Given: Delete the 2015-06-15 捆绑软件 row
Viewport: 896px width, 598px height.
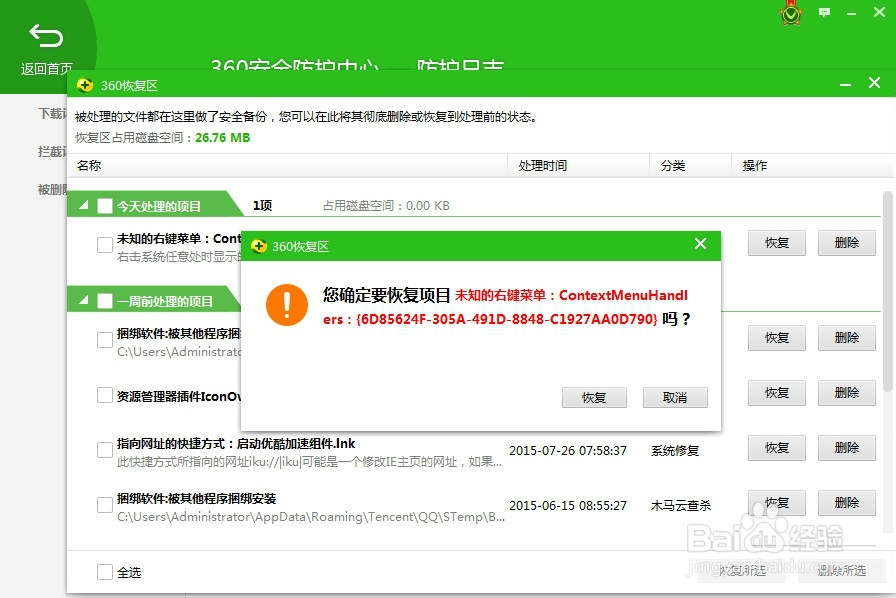Looking at the screenshot, I should click(x=846, y=503).
